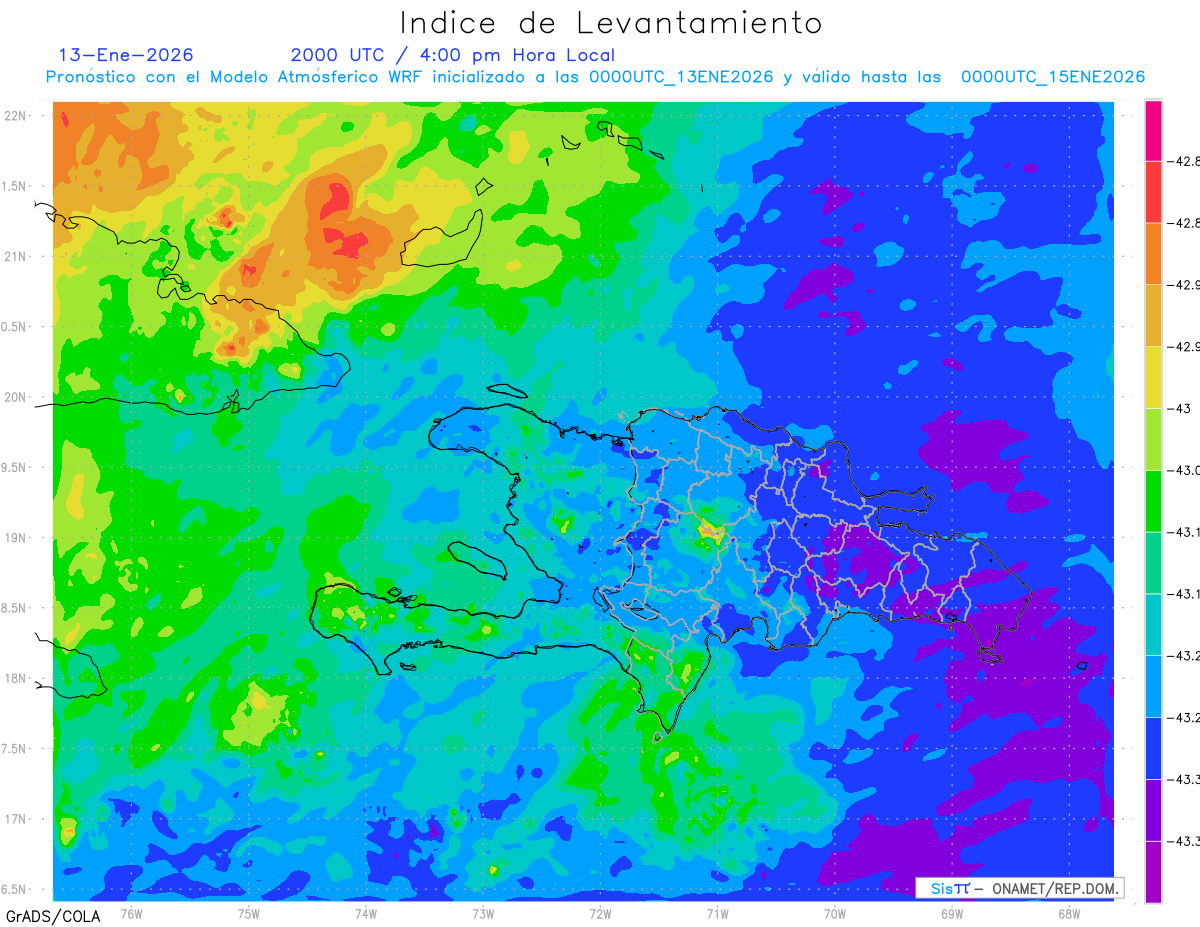
Task: Click the red segment of the color bar
Action: [x=1153, y=191]
